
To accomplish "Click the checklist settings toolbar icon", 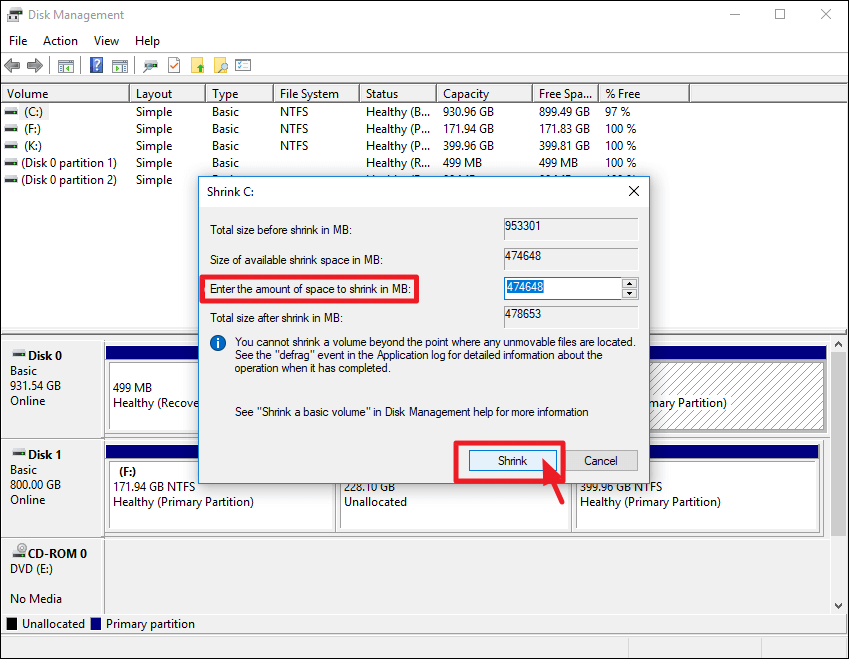I will 243,66.
